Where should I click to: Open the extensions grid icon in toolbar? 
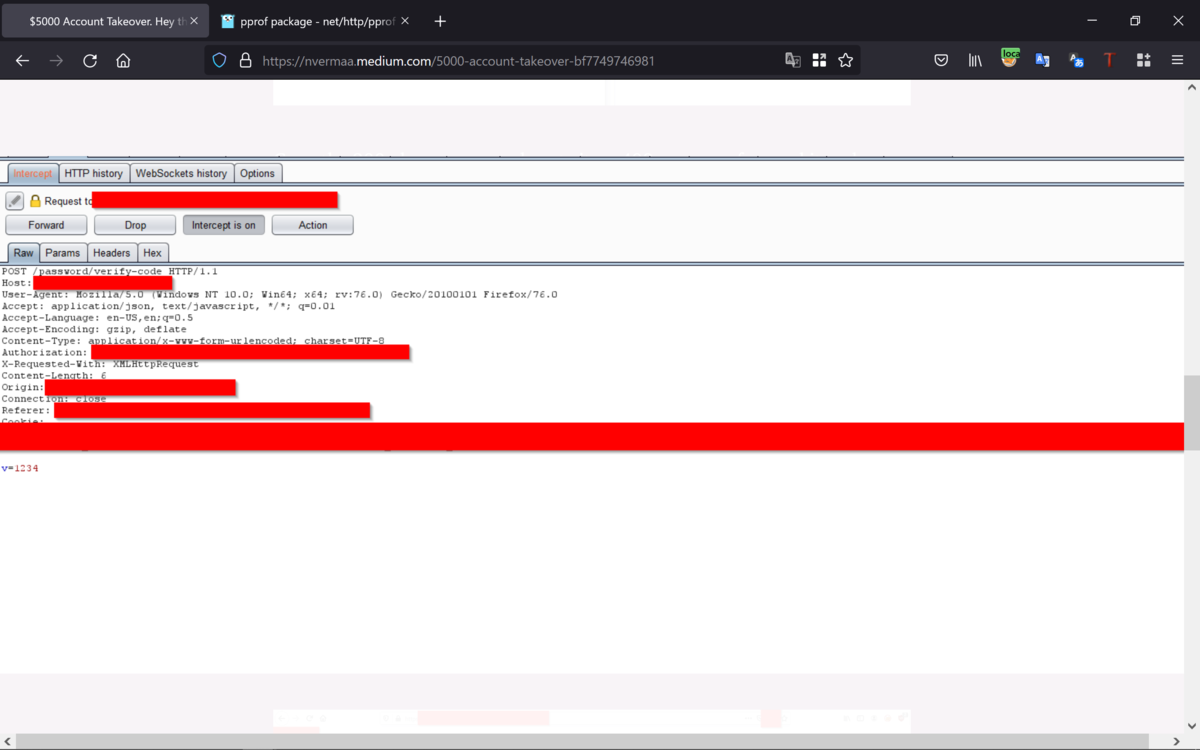[x=1144, y=61]
